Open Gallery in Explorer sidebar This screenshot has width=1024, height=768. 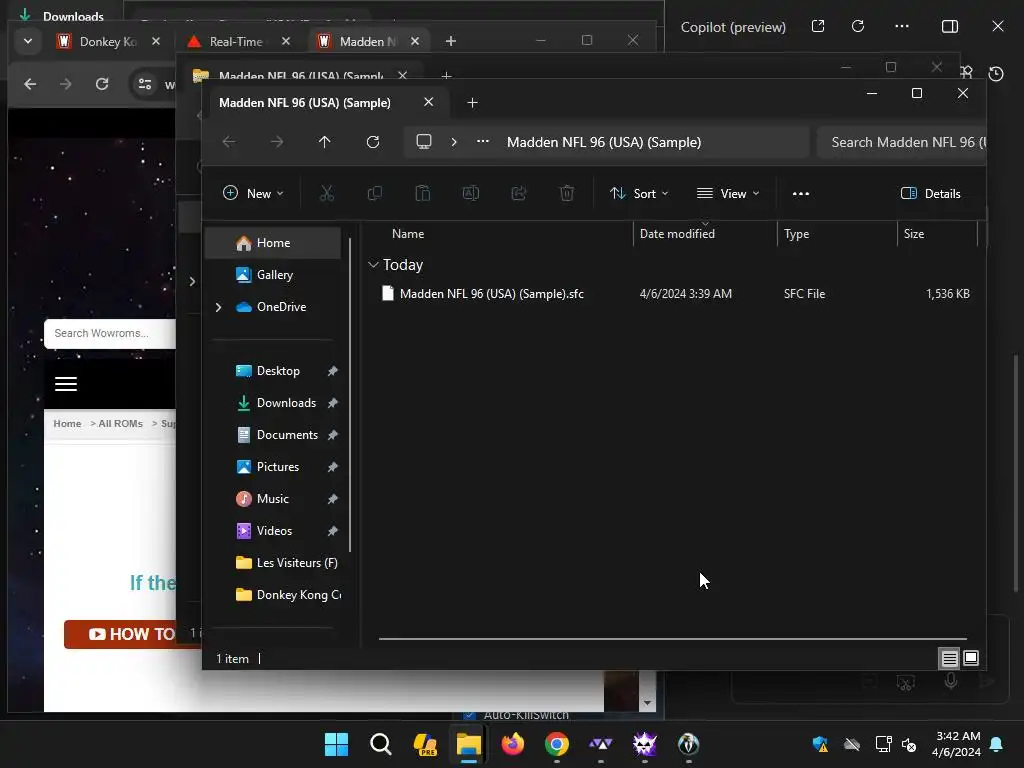[x=273, y=275]
